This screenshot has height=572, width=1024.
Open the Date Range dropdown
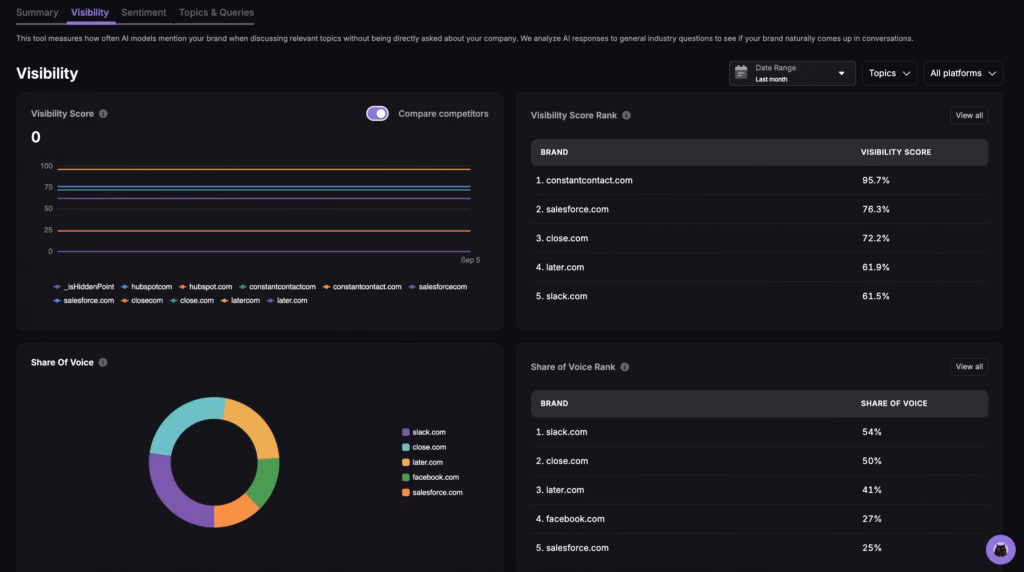pyautogui.click(x=792, y=73)
